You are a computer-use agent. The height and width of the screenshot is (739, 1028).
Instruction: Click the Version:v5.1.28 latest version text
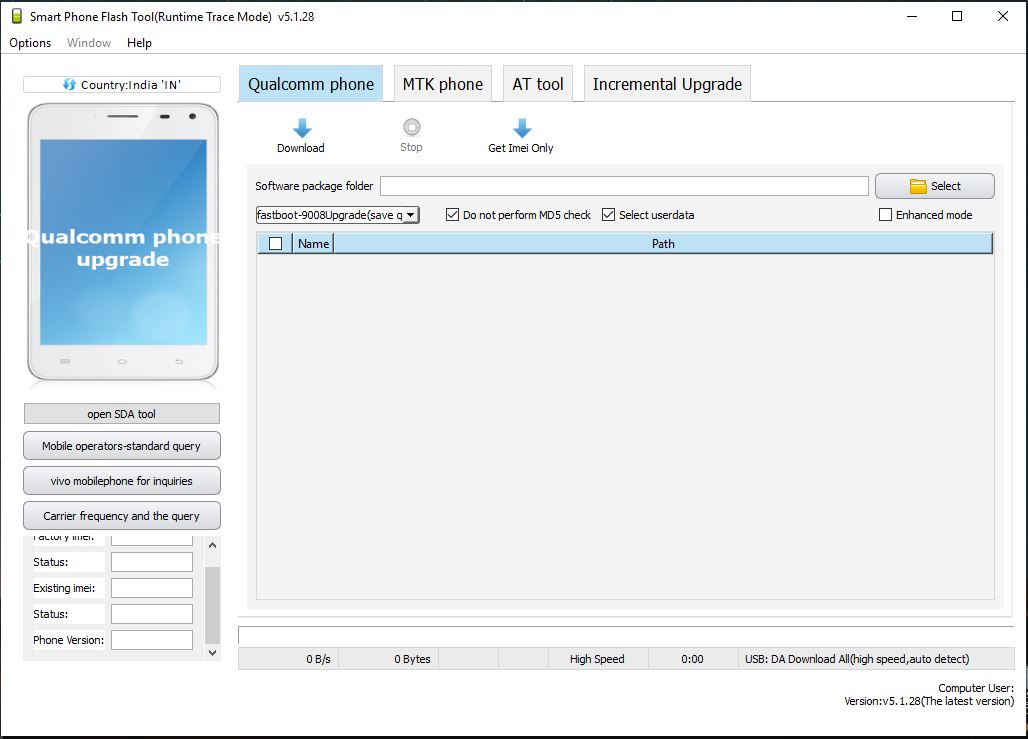[x=929, y=701]
